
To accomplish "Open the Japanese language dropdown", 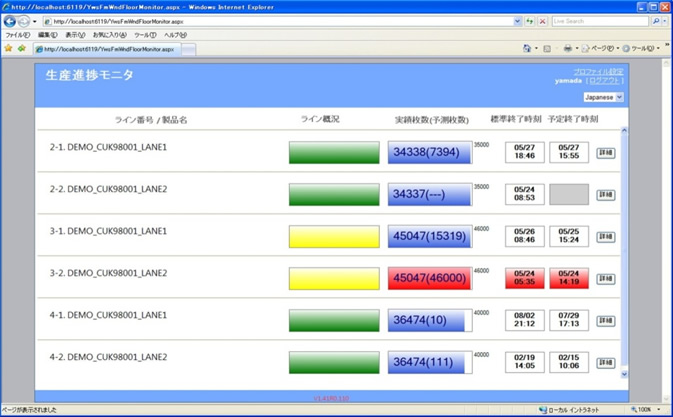I will click(603, 97).
